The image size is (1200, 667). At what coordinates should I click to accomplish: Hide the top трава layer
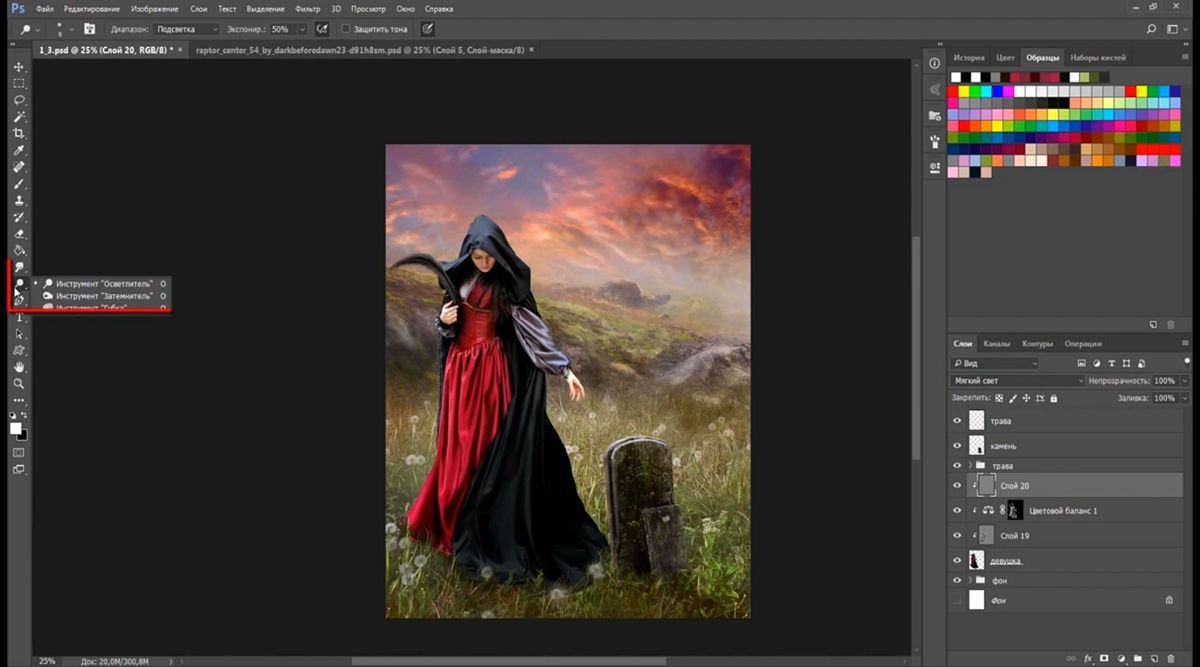958,421
